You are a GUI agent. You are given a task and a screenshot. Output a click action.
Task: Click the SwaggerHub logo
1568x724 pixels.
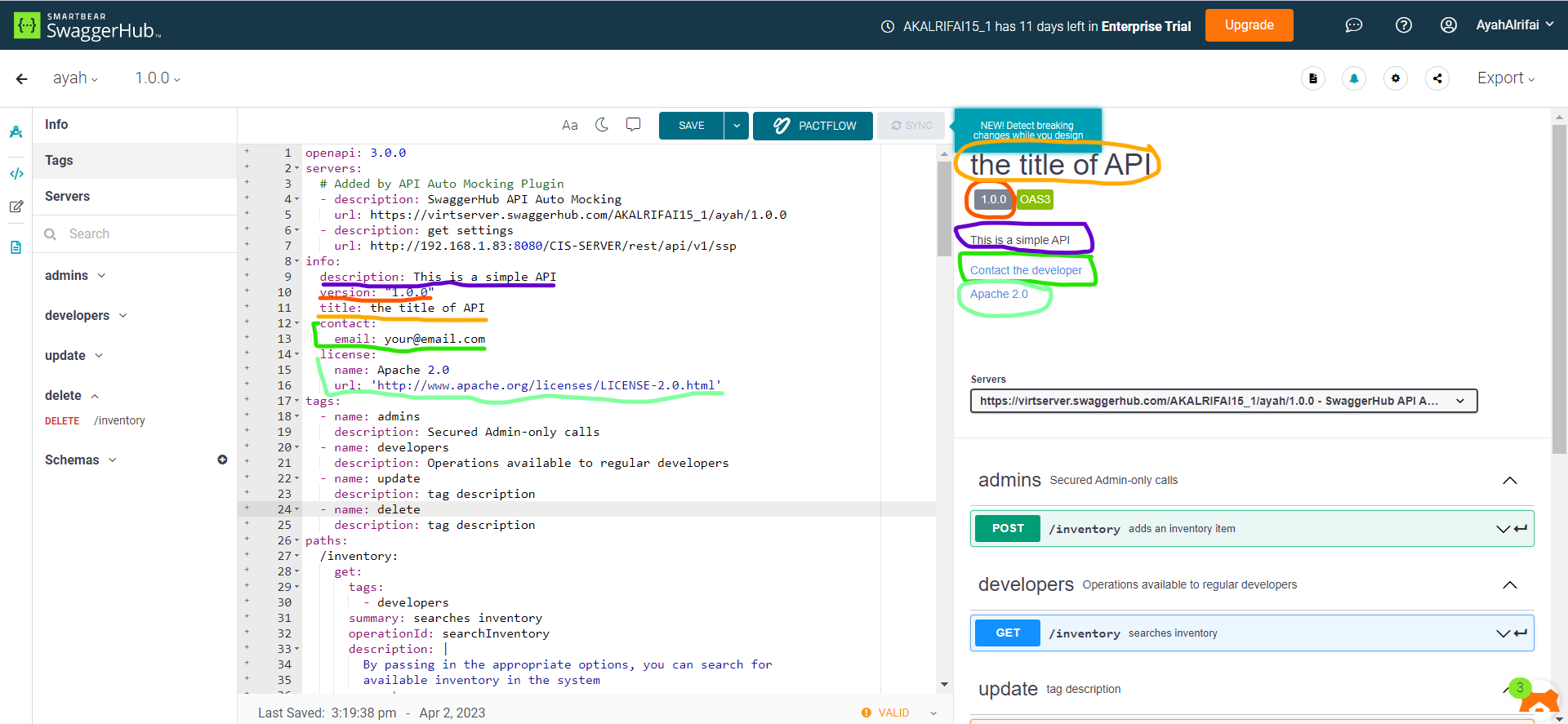(87, 25)
